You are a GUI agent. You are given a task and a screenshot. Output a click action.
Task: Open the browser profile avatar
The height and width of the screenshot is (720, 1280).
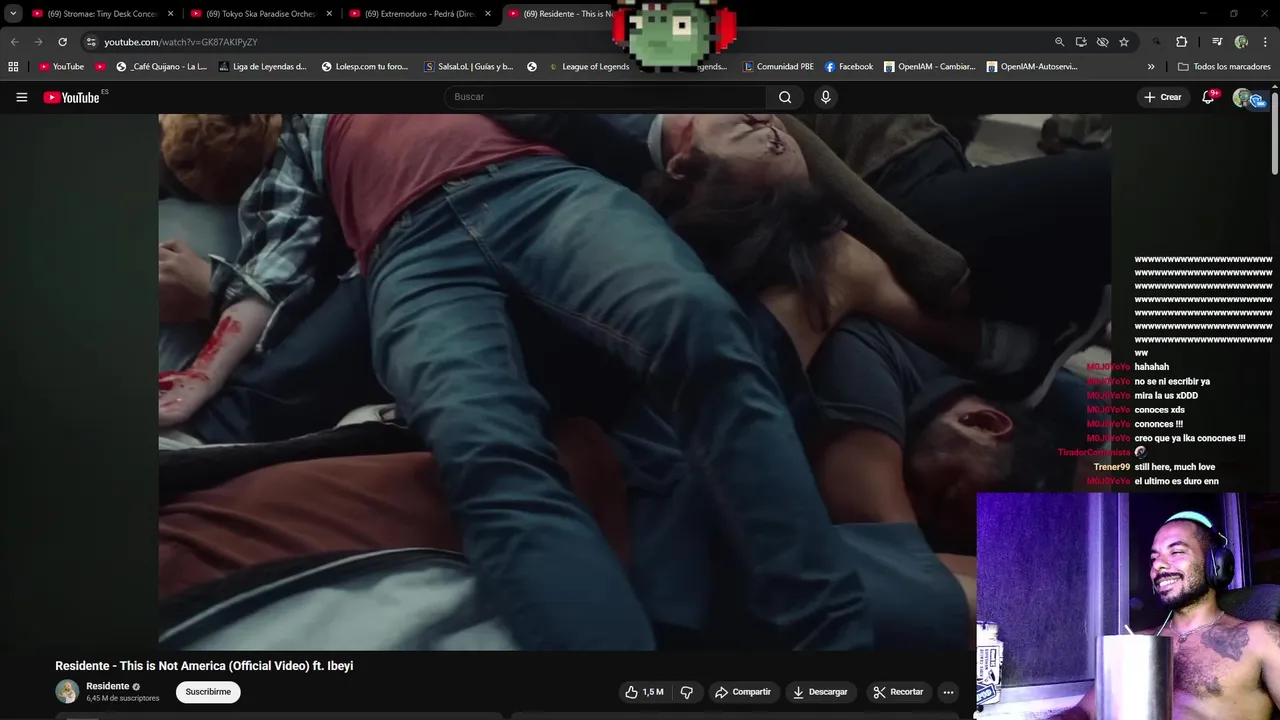(x=1241, y=42)
